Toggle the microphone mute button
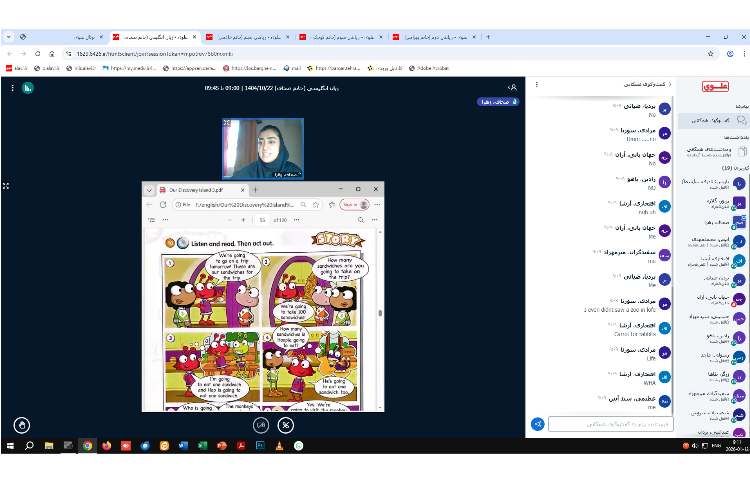This screenshot has height=480, width=750. coord(286,425)
